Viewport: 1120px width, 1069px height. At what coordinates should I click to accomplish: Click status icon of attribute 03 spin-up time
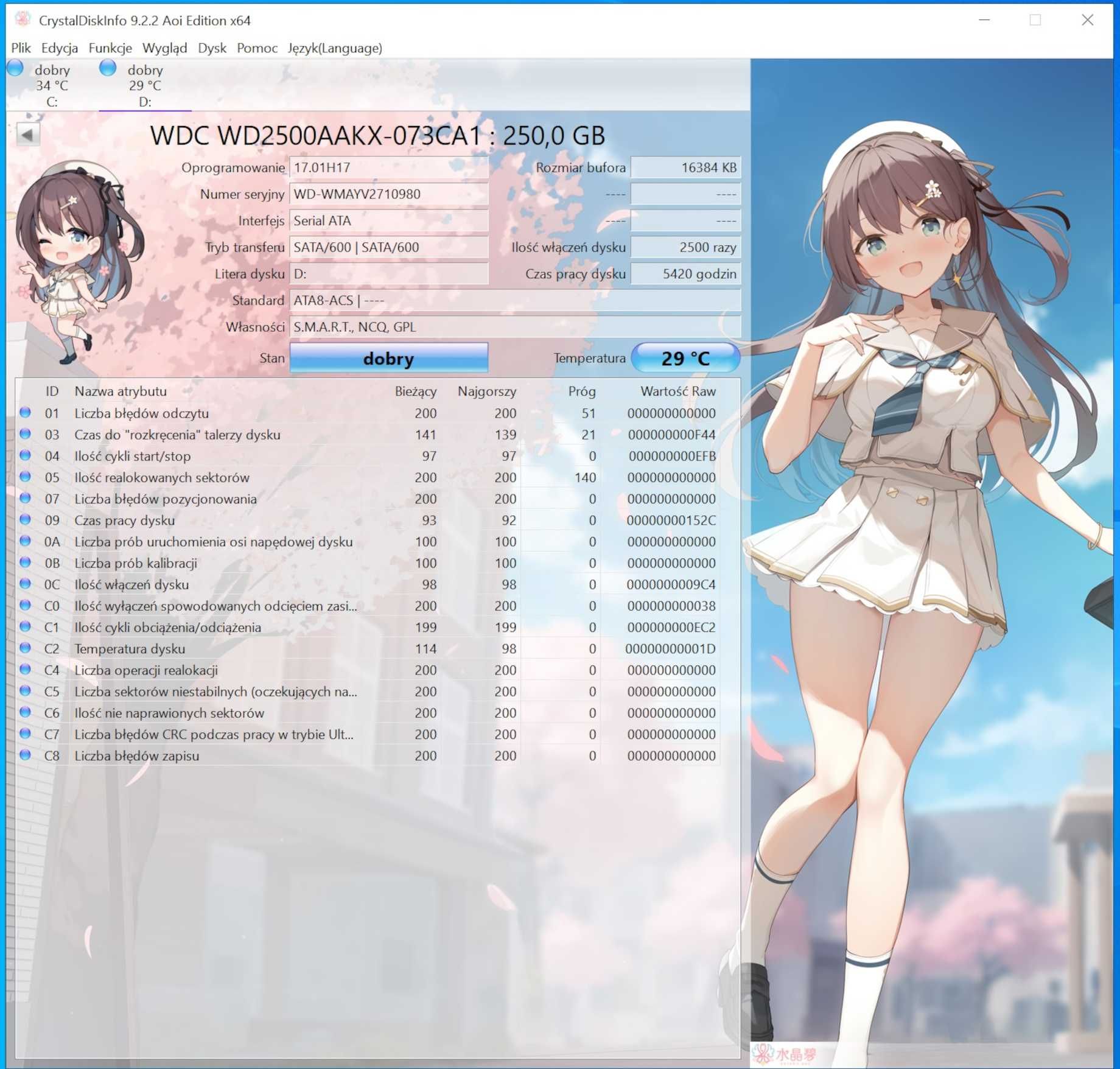coord(25,434)
